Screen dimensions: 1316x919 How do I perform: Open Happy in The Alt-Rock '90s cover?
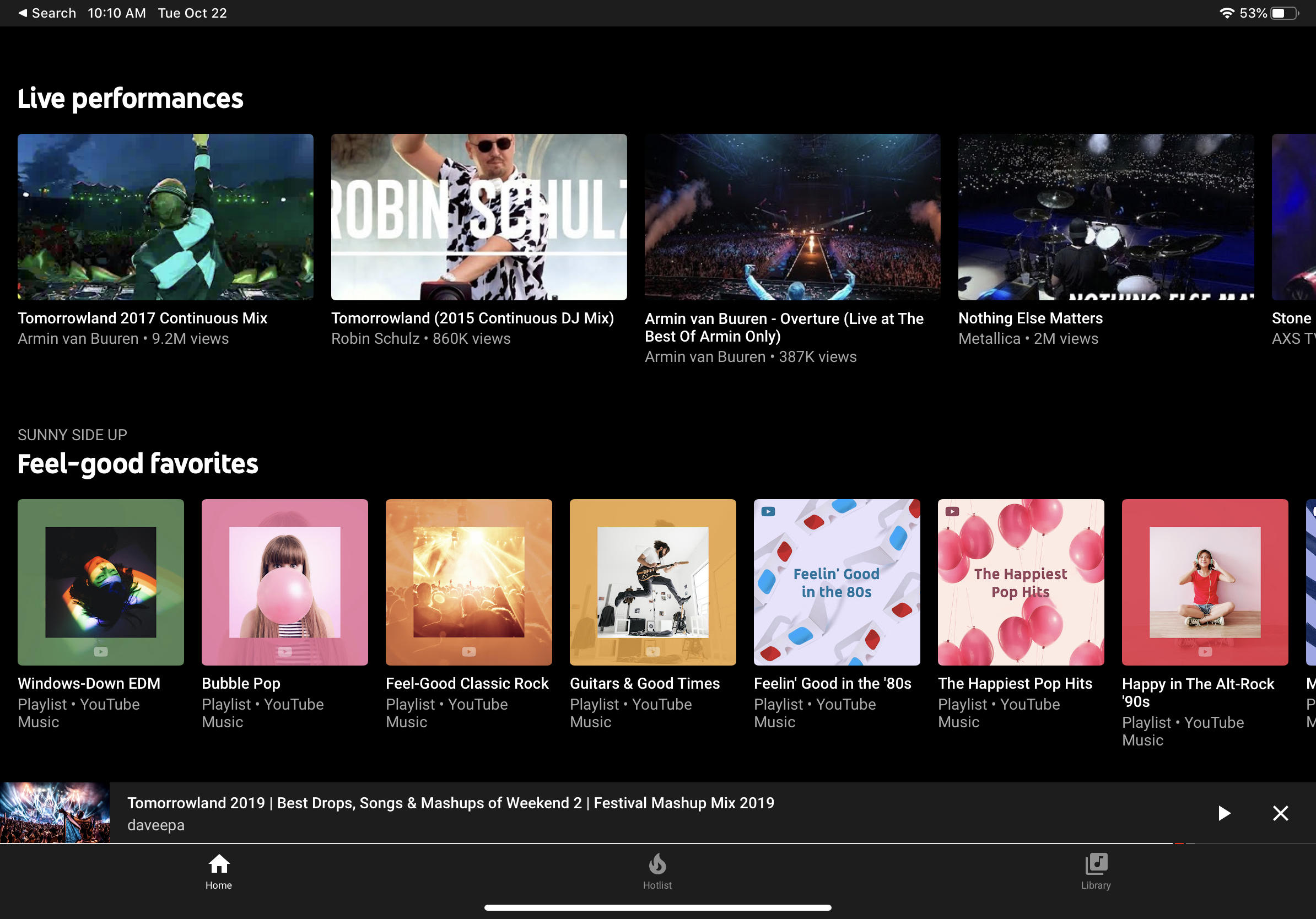coord(1205,582)
